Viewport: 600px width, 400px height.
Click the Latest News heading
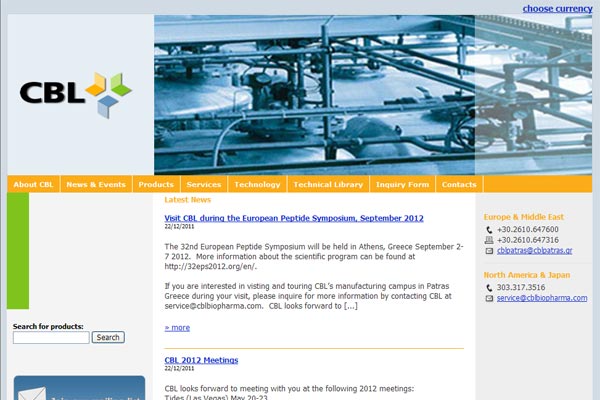188,199
